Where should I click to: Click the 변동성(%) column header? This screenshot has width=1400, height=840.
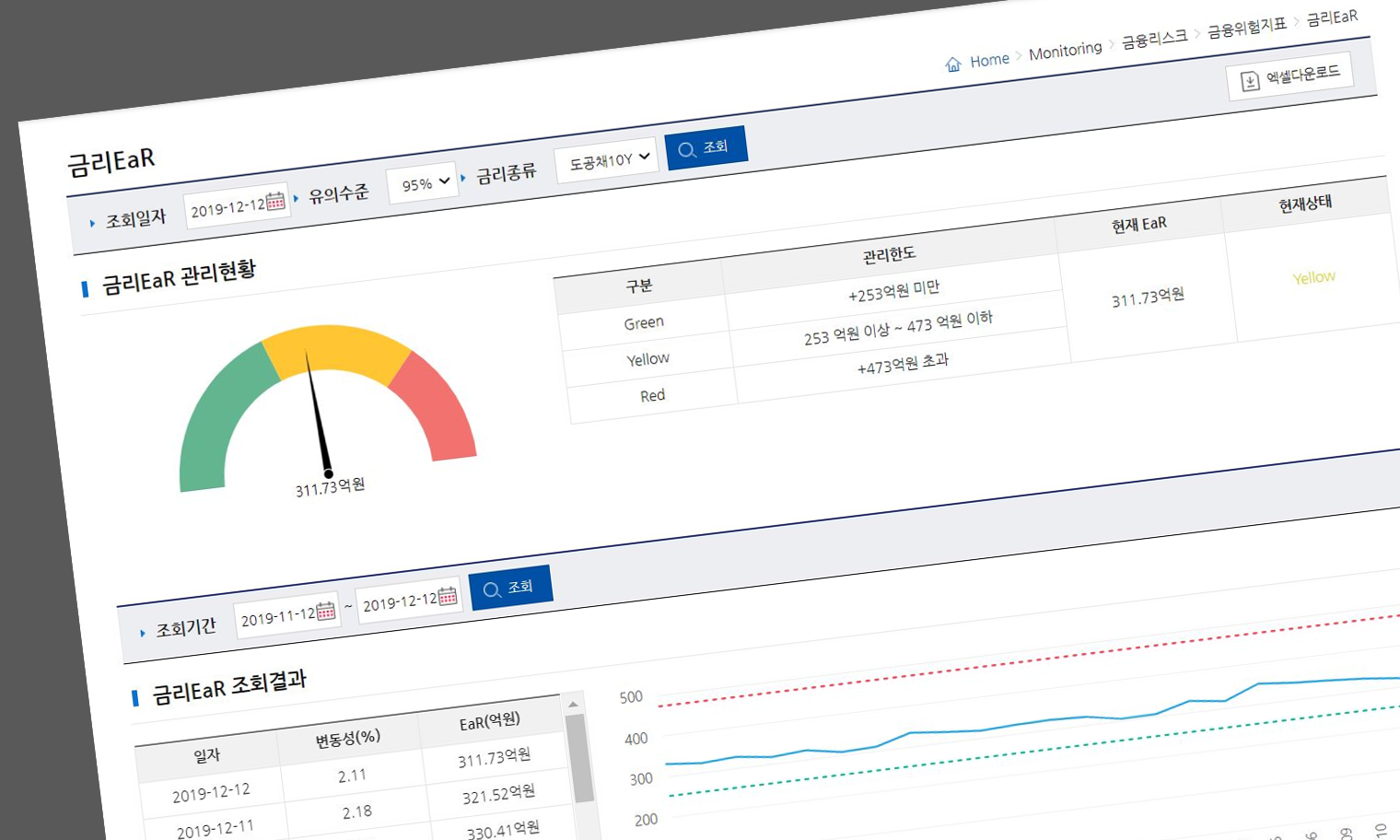348,738
